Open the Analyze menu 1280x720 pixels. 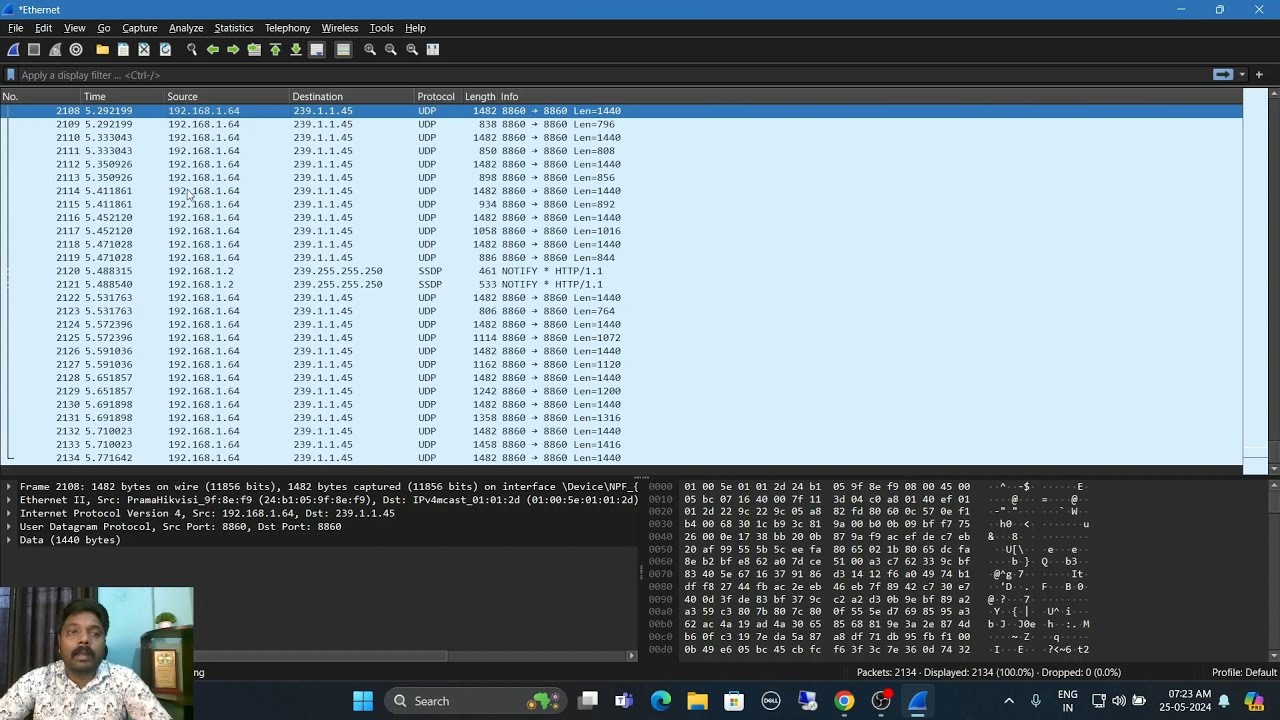[186, 28]
